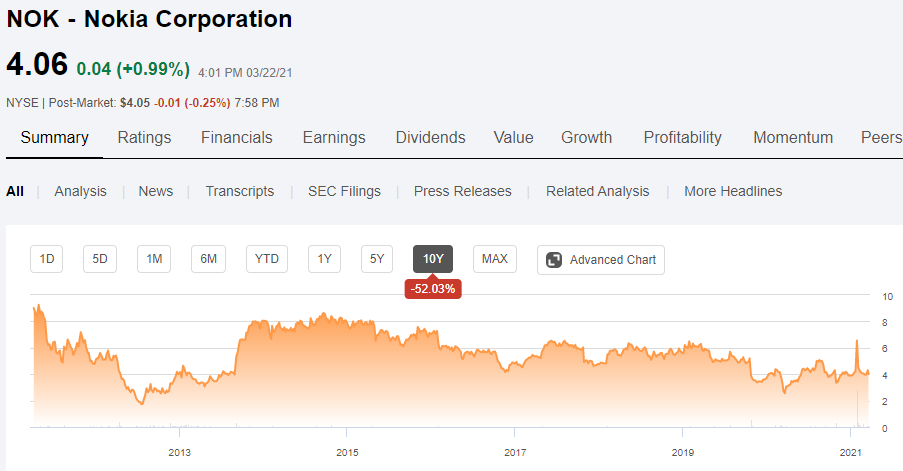Image resolution: width=903 pixels, height=471 pixels.
Task: Filter headlines by SEC Filings
Action: click(x=344, y=191)
